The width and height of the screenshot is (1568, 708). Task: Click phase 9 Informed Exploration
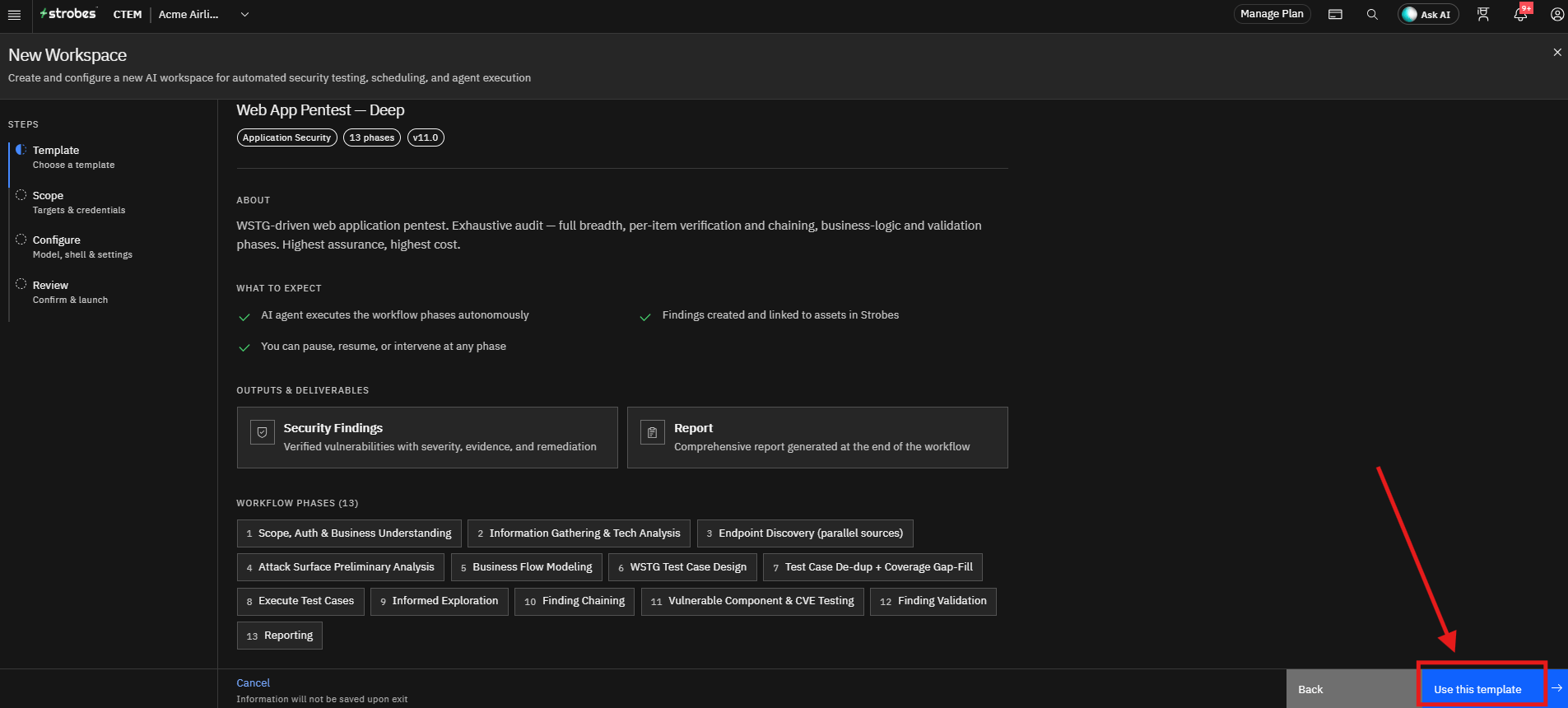pyautogui.click(x=440, y=601)
